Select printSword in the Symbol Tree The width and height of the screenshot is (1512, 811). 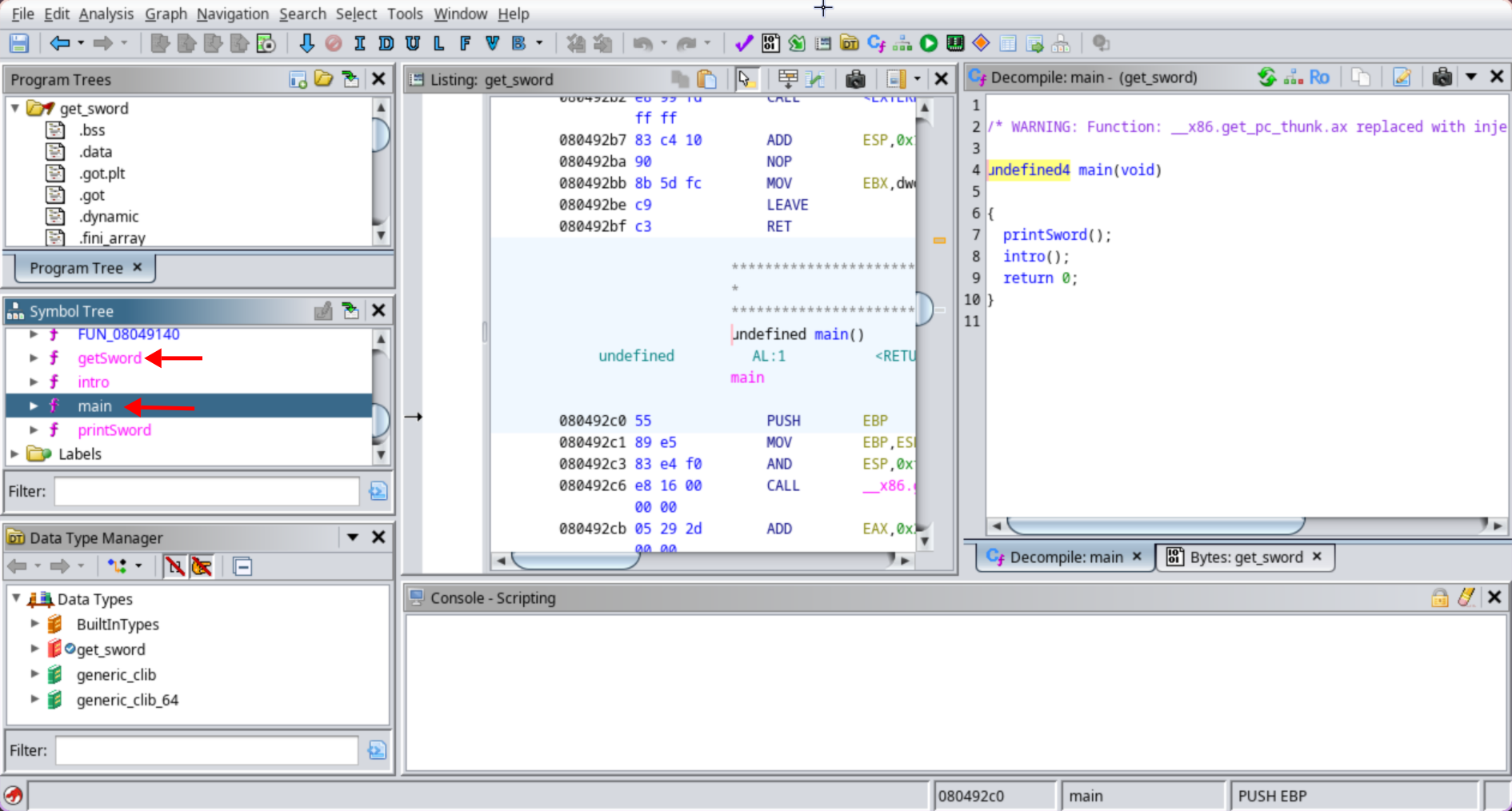(114, 430)
